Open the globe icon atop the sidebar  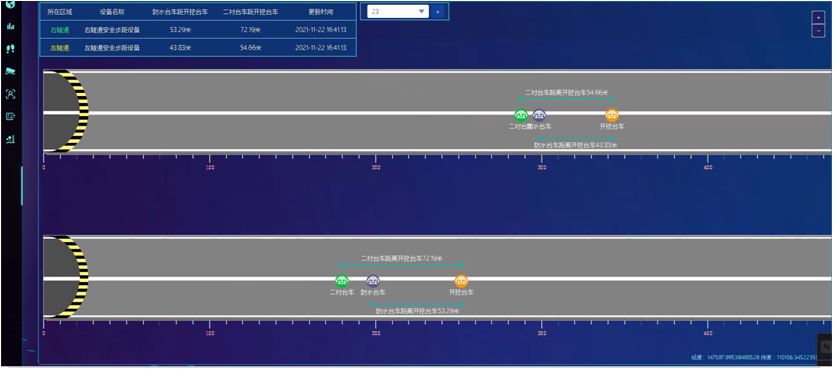[11, 4]
